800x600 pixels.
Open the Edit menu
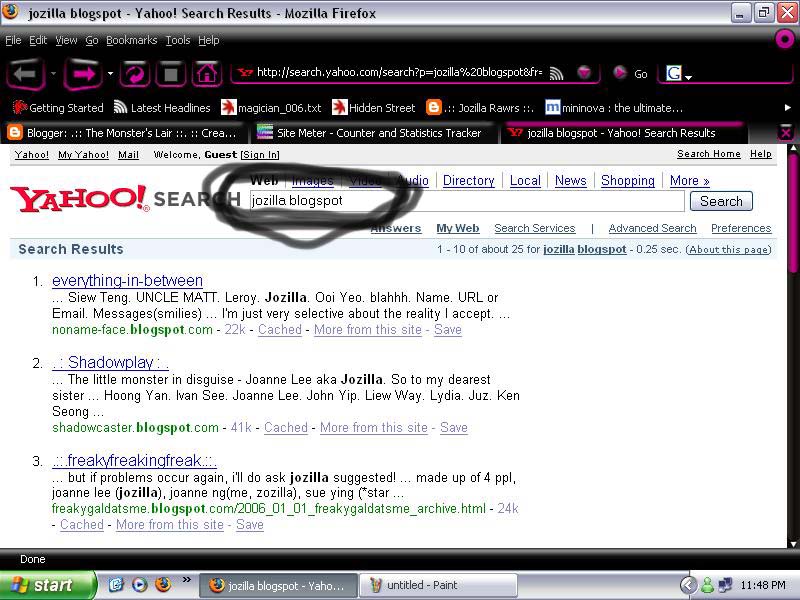pyautogui.click(x=38, y=40)
